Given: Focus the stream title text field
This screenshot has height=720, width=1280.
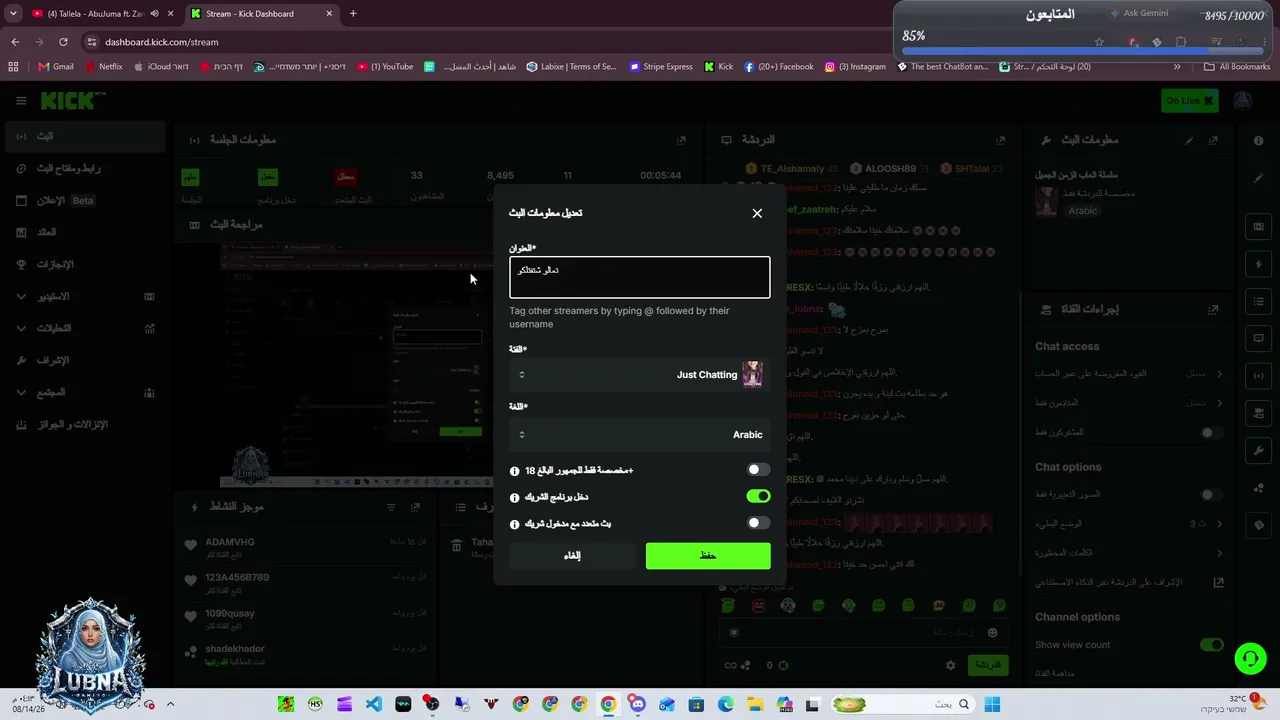Looking at the screenshot, I should [x=640, y=277].
